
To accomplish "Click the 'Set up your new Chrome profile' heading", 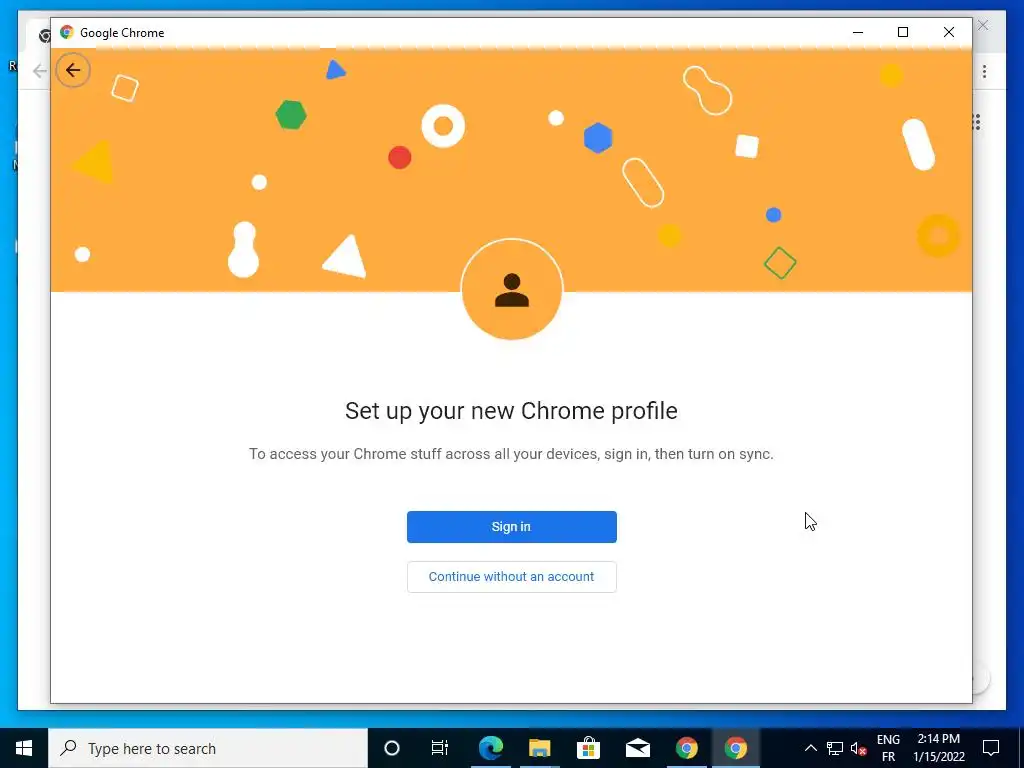I will point(511,411).
